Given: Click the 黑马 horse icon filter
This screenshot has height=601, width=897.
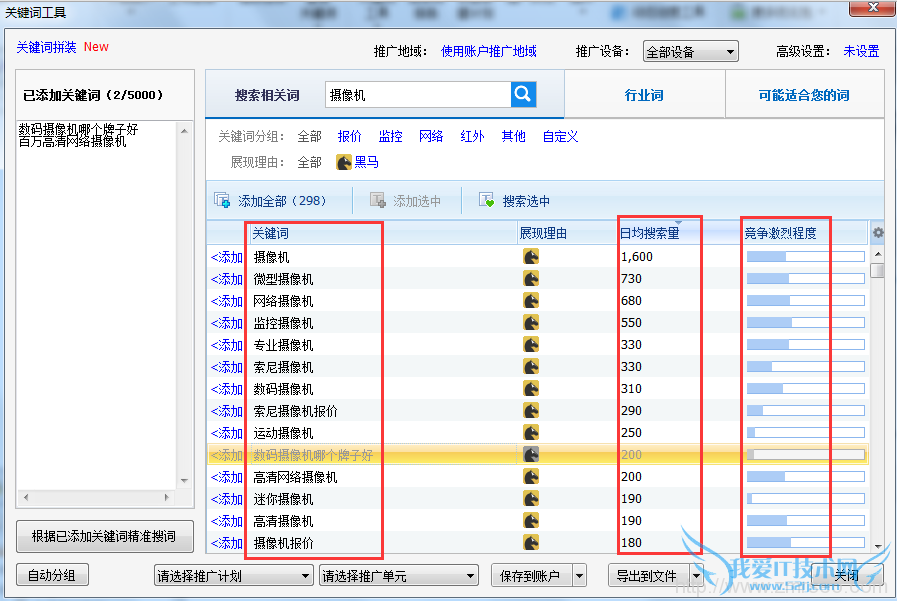Looking at the screenshot, I should pyautogui.click(x=344, y=162).
